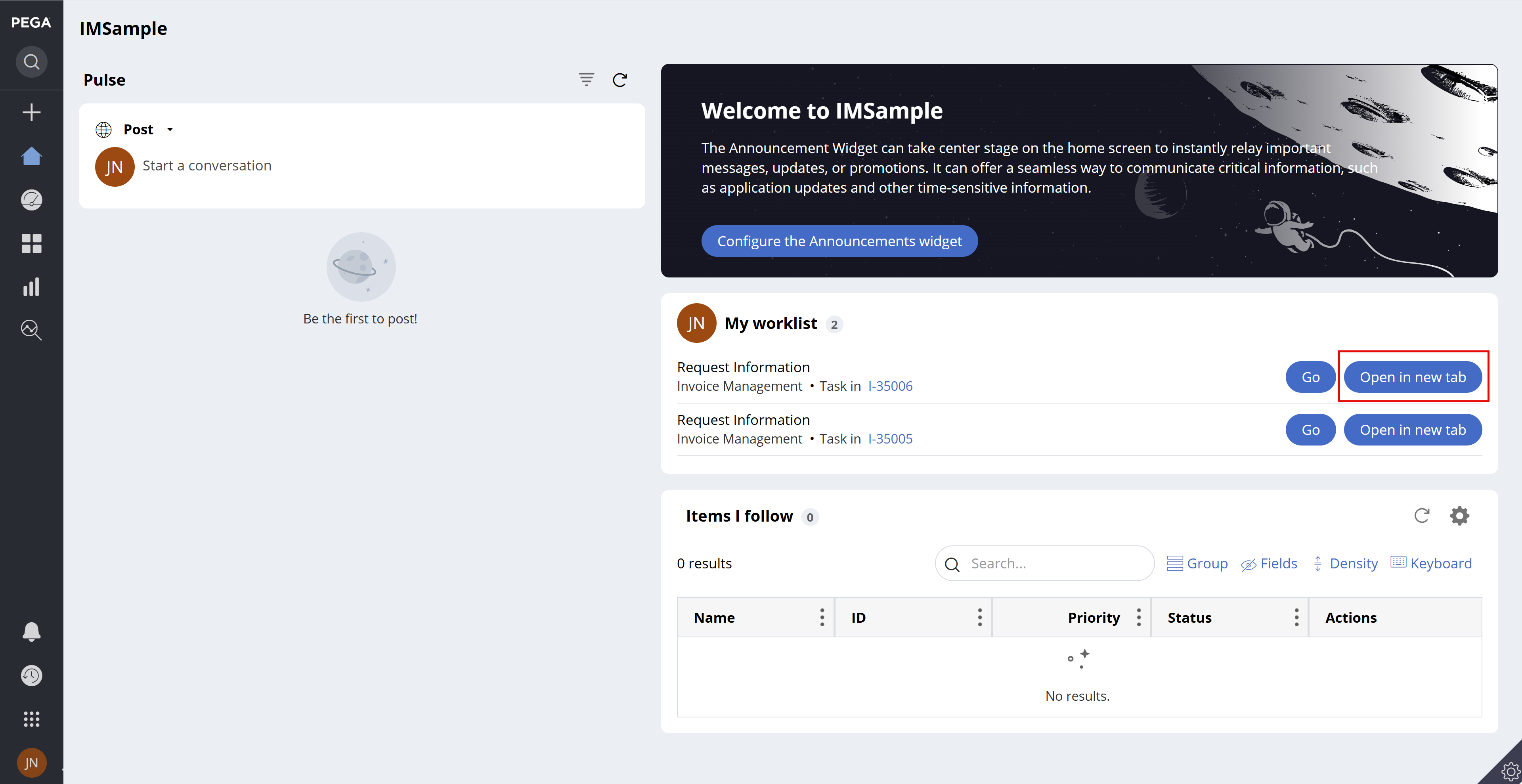Click the Items I follow heading
Viewport: 1522px width, 784px height.
pos(739,516)
